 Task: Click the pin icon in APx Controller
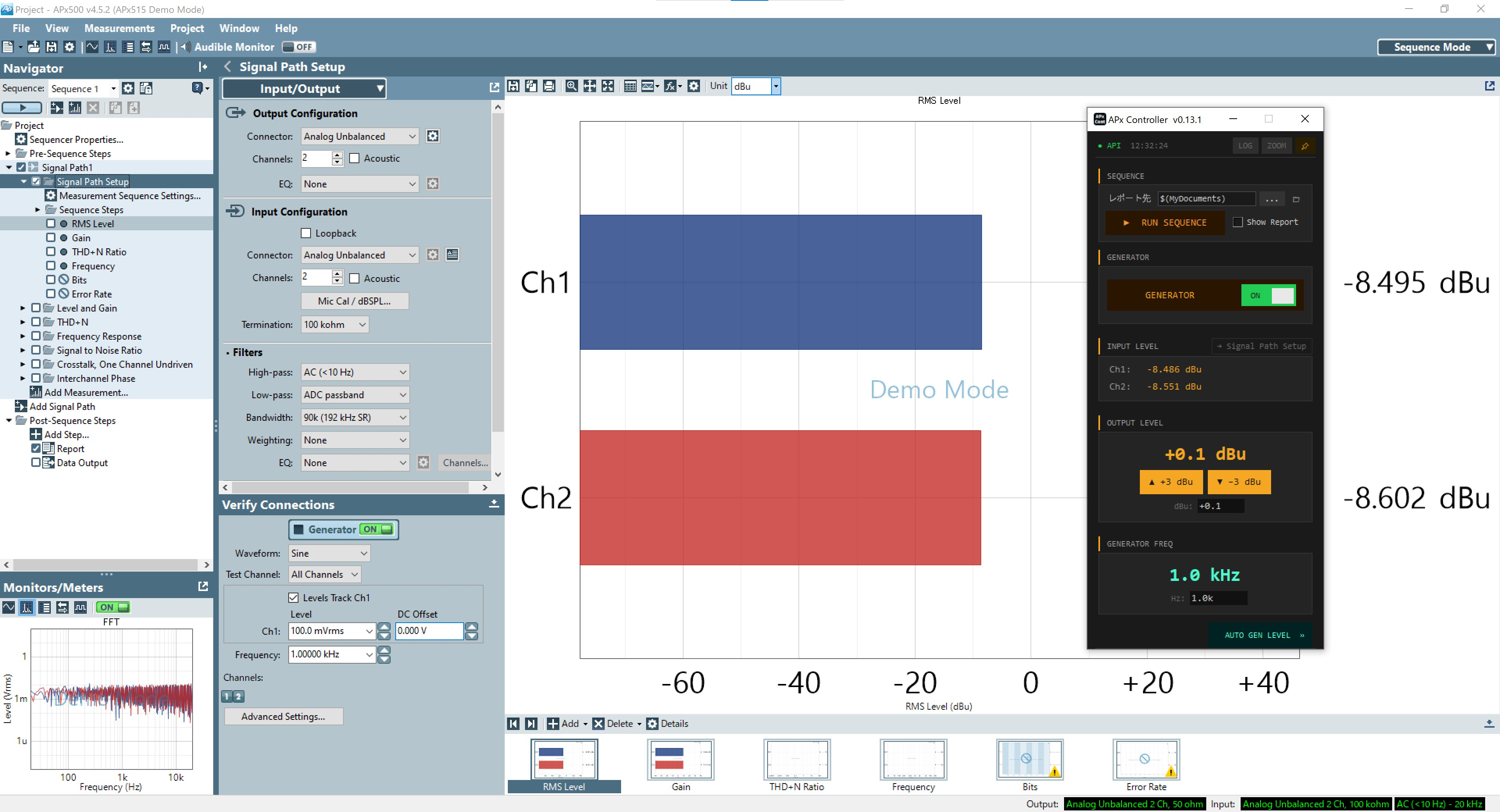pos(1305,146)
